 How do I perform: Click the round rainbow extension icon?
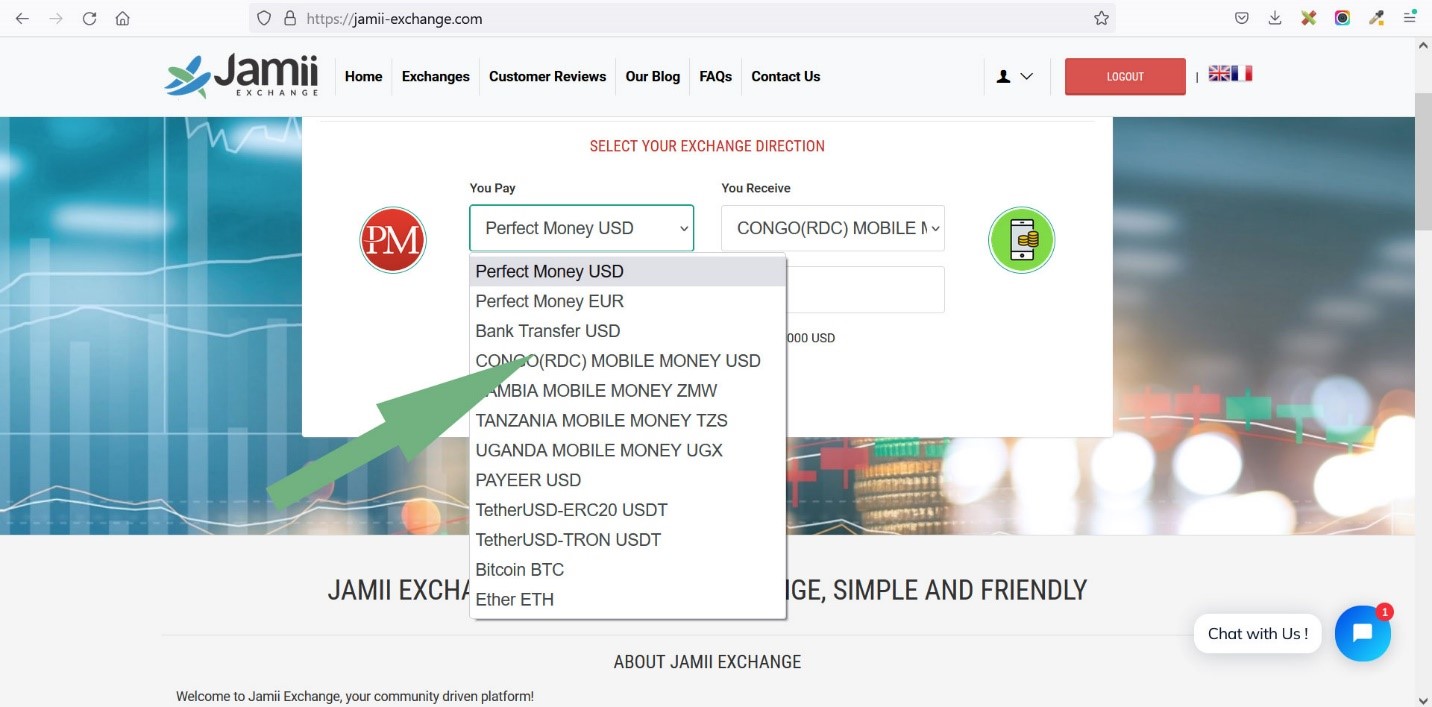(x=1342, y=18)
